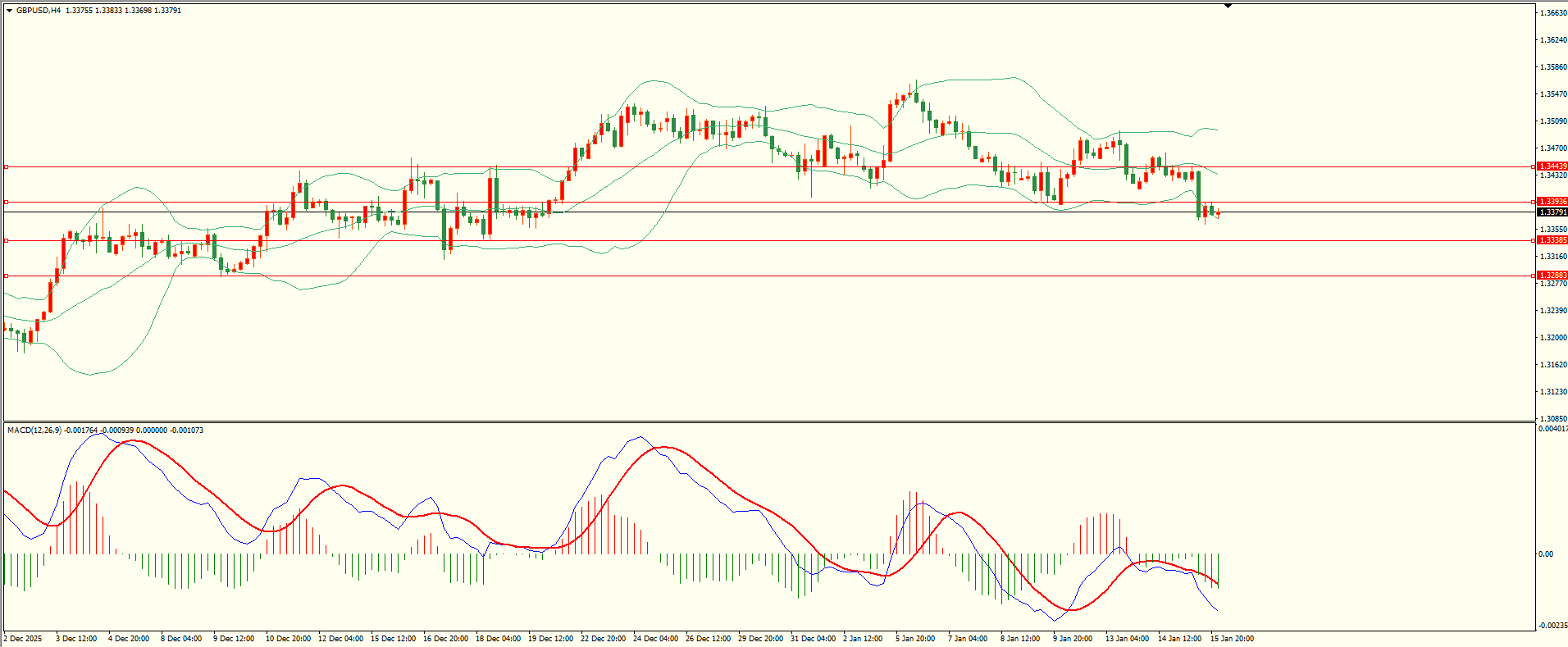This screenshot has height=647, width=1568.
Task: Click left anchor square of 1.33936 line
Action: pyautogui.click(x=7, y=202)
